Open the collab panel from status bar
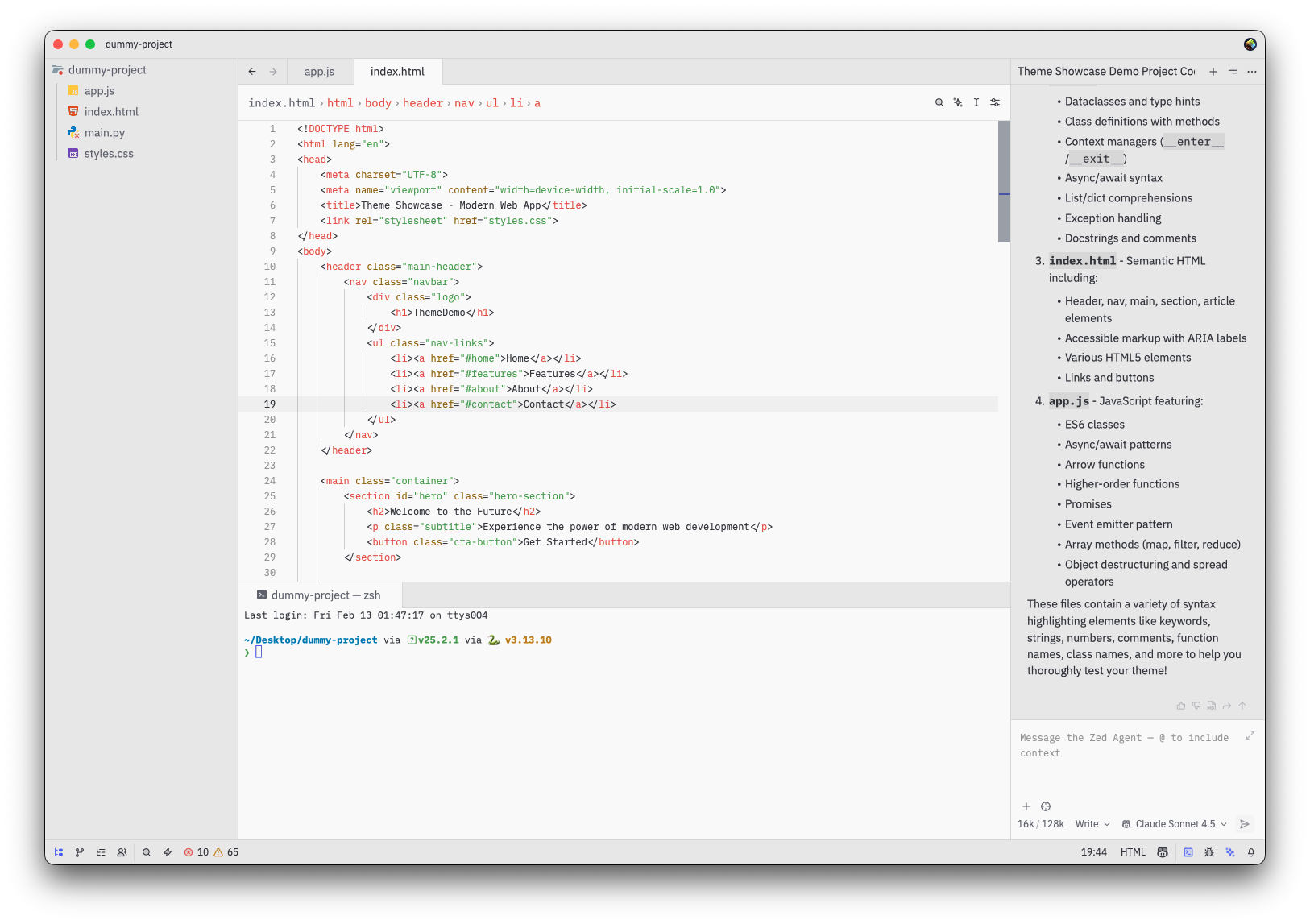 click(x=122, y=852)
